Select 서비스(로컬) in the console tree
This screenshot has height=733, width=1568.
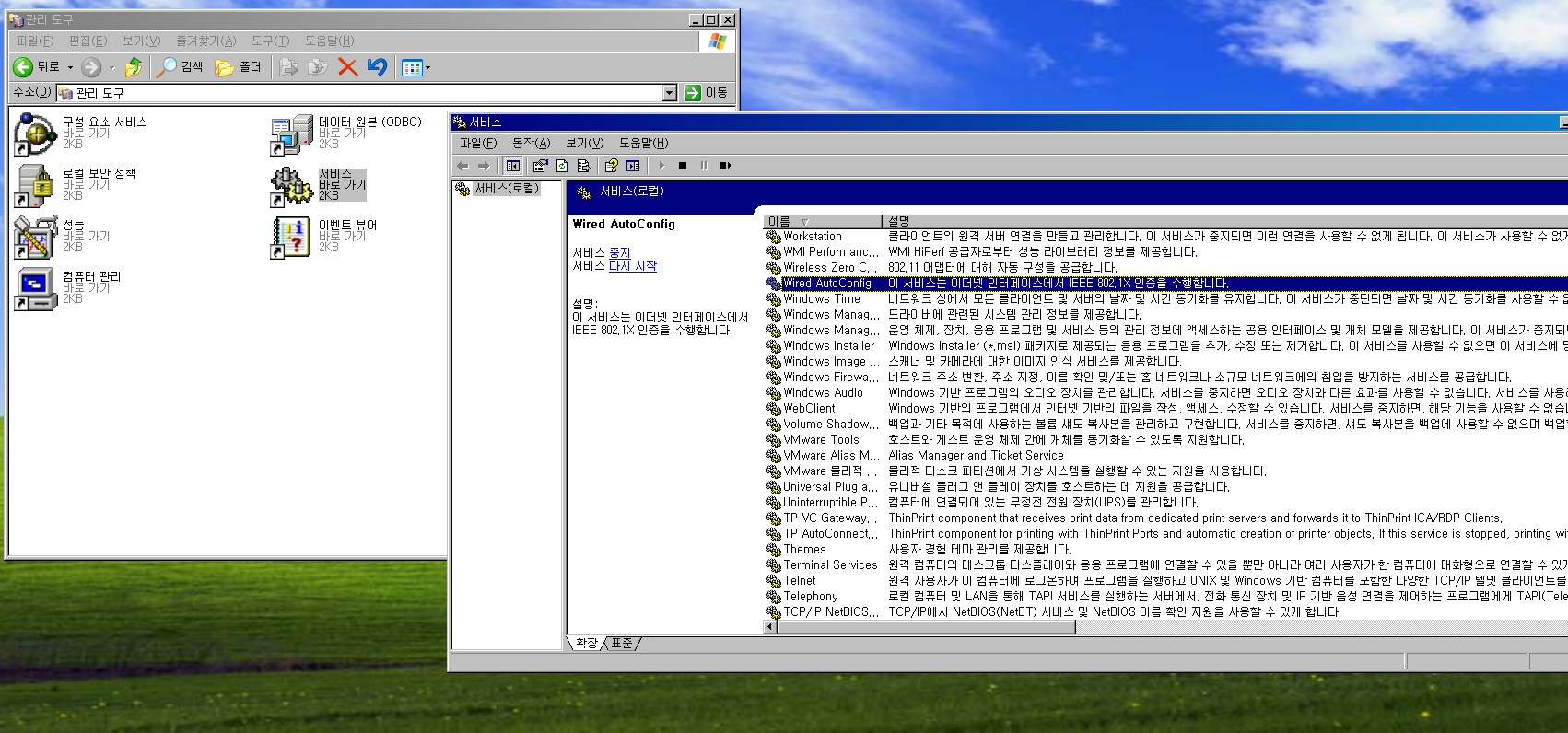pyautogui.click(x=497, y=189)
